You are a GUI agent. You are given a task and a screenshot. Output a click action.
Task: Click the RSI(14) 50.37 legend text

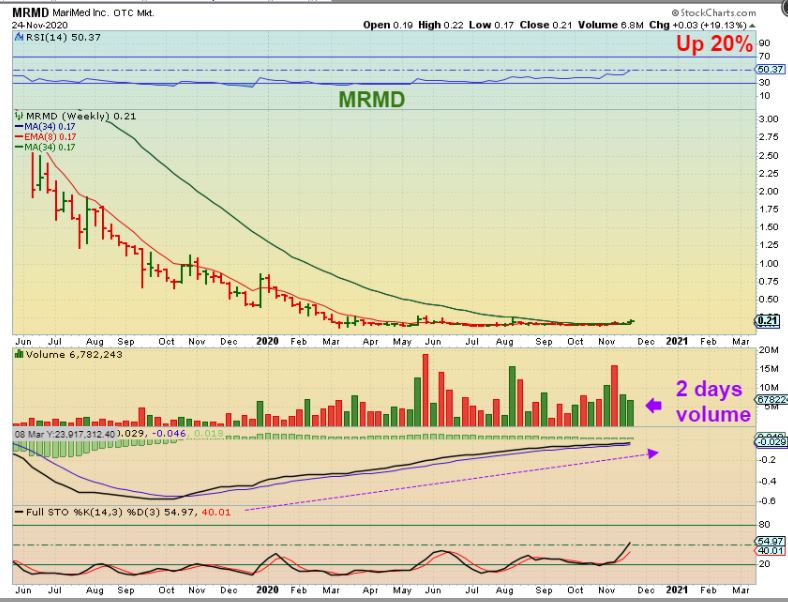[x=63, y=37]
